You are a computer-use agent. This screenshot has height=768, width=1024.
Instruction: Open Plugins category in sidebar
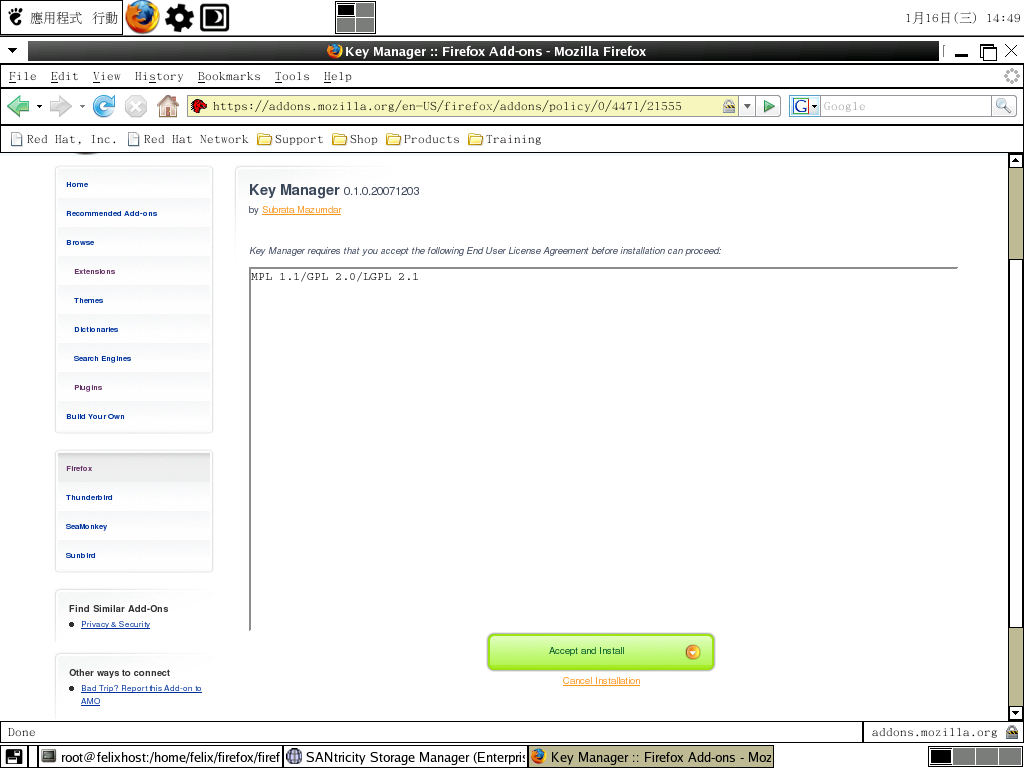point(88,387)
